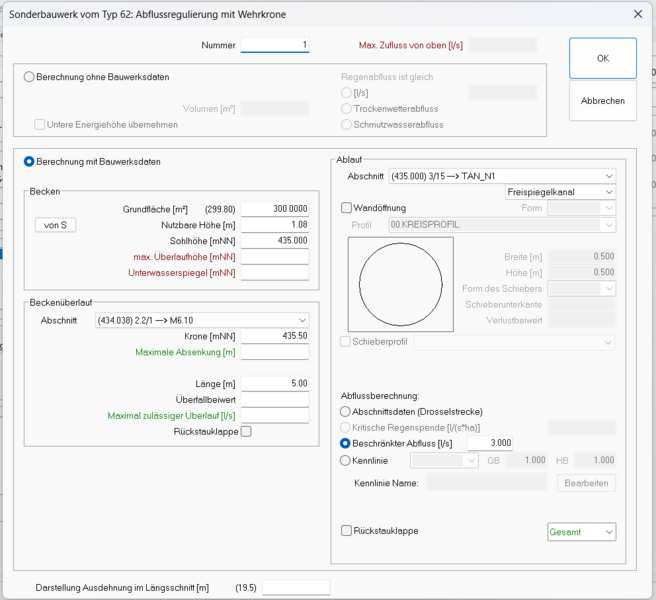
Task: Click the Nutzbare Höhe [m] field
Action: tap(275, 225)
